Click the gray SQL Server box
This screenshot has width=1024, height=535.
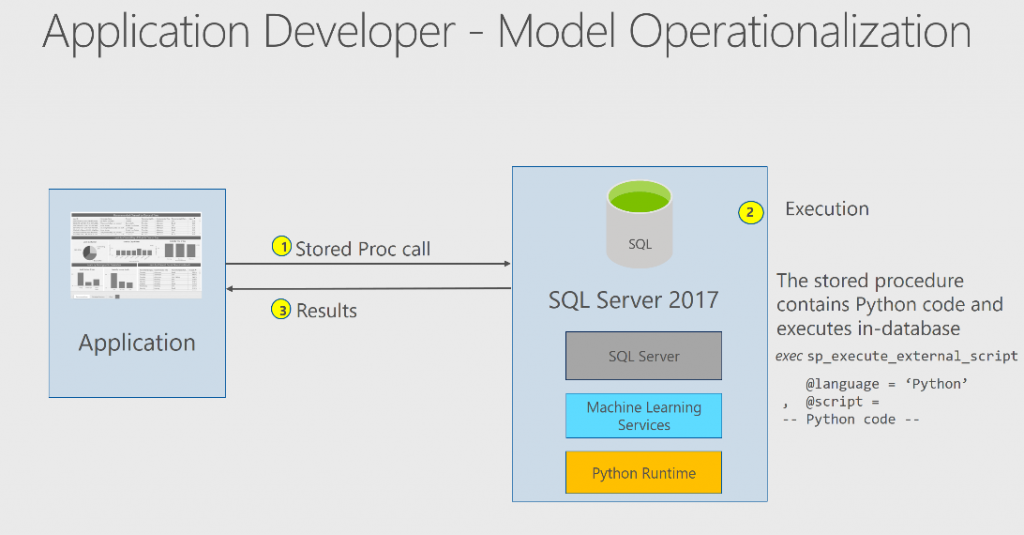tap(643, 356)
